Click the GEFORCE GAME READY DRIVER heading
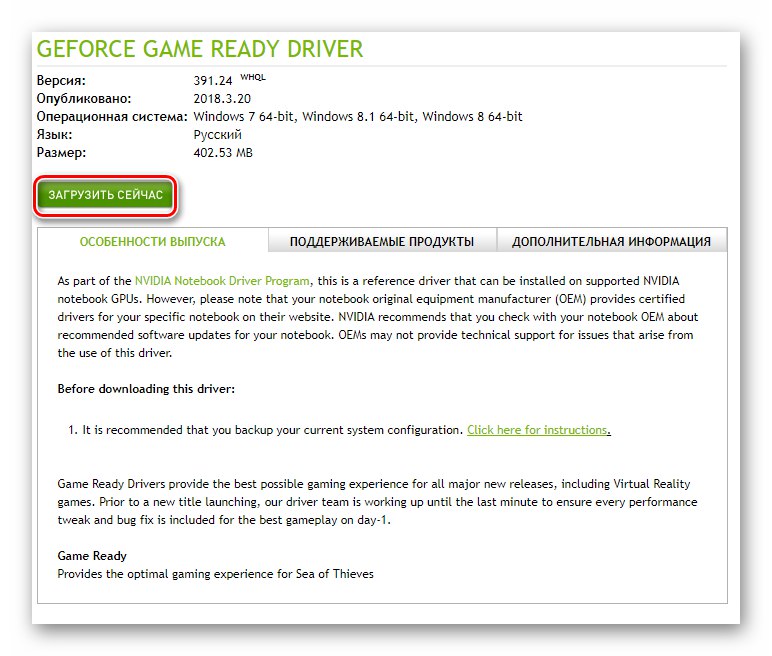 coord(200,49)
